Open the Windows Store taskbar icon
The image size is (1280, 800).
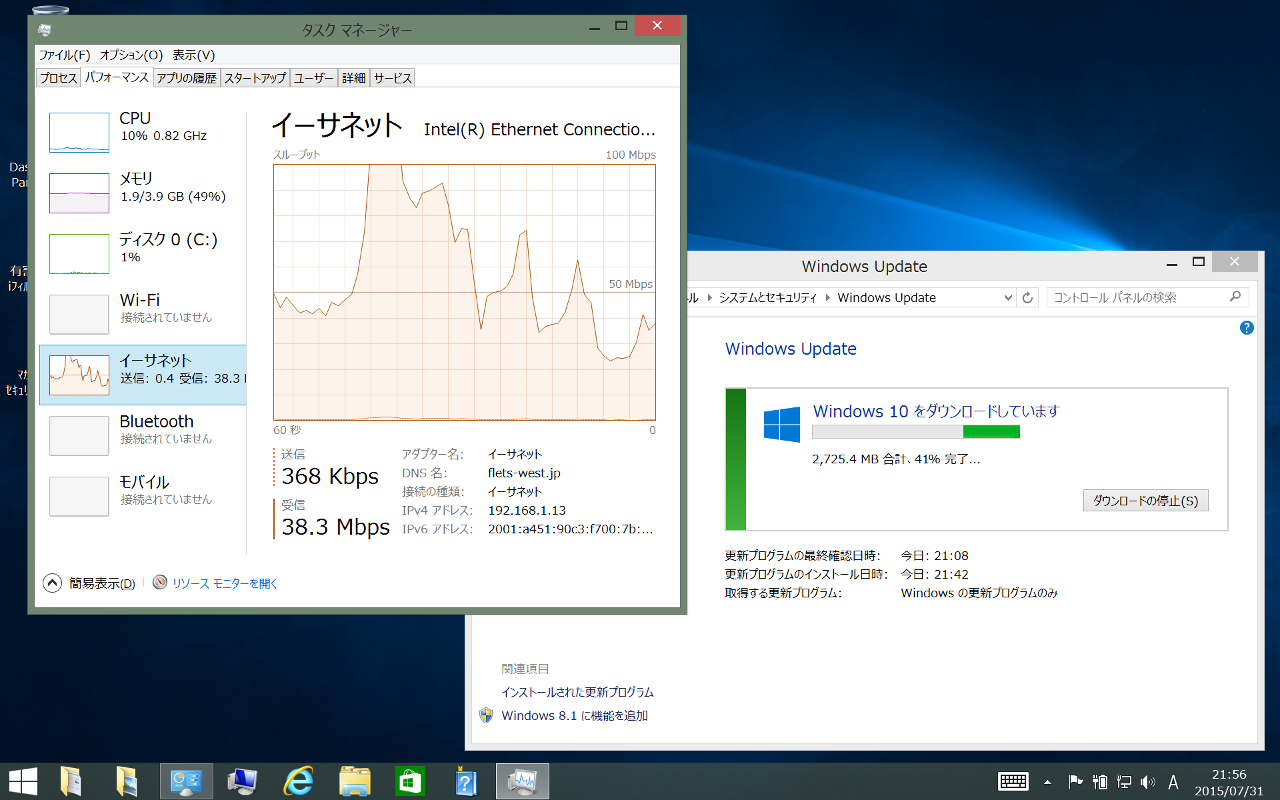point(410,782)
